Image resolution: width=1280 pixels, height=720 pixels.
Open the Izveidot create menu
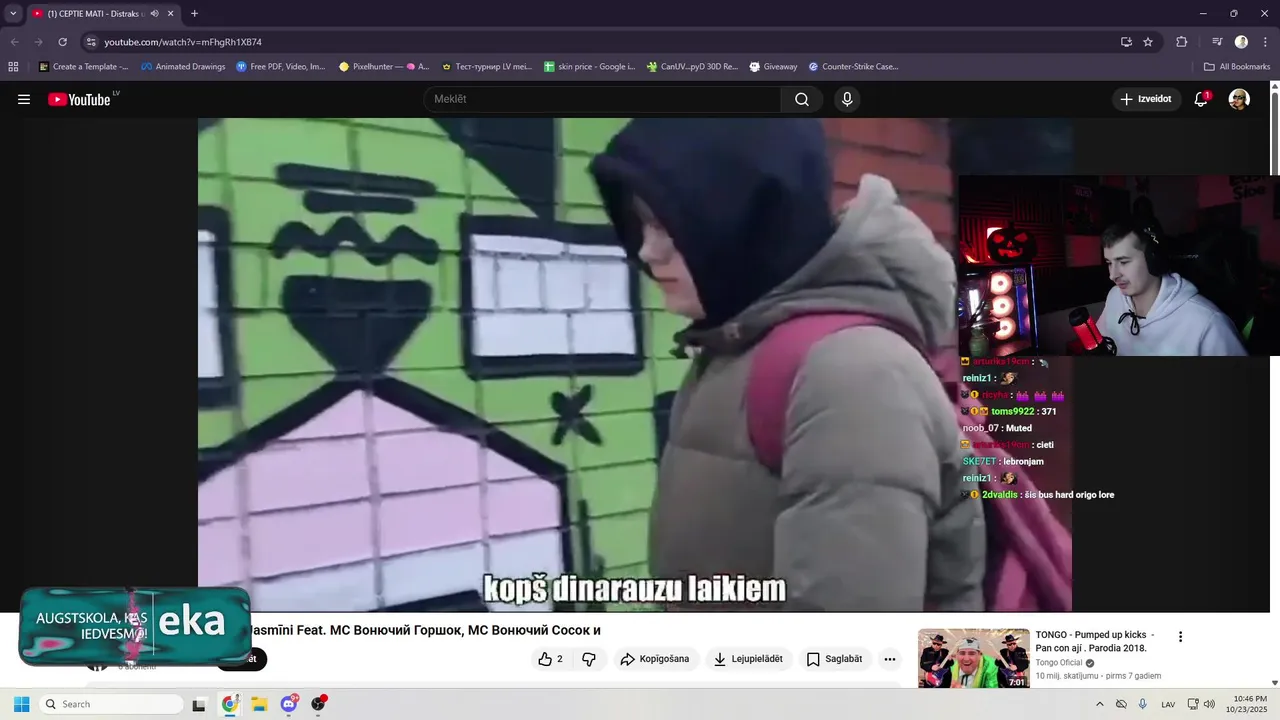(x=1146, y=99)
